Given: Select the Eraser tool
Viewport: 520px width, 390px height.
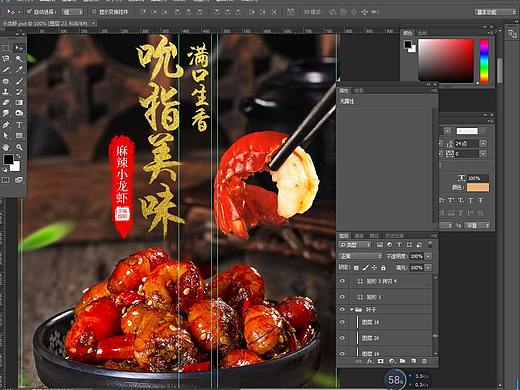Looking at the screenshot, I should (x=6, y=103).
